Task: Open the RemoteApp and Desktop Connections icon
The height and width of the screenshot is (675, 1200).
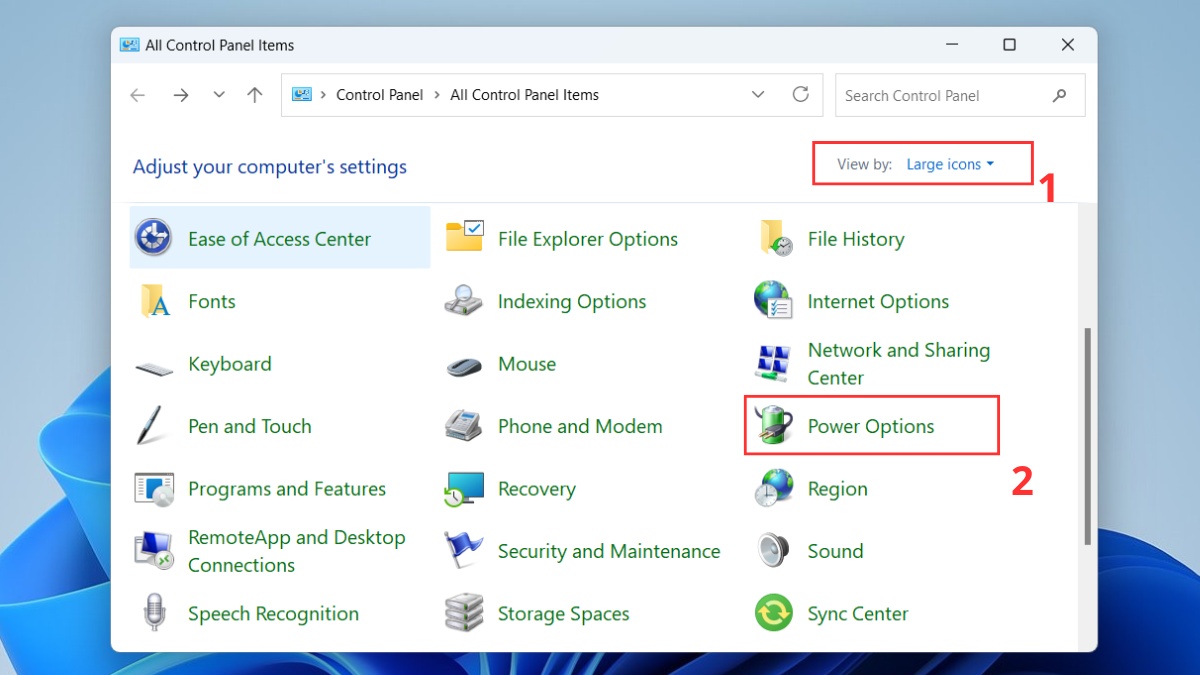Action: [x=154, y=551]
